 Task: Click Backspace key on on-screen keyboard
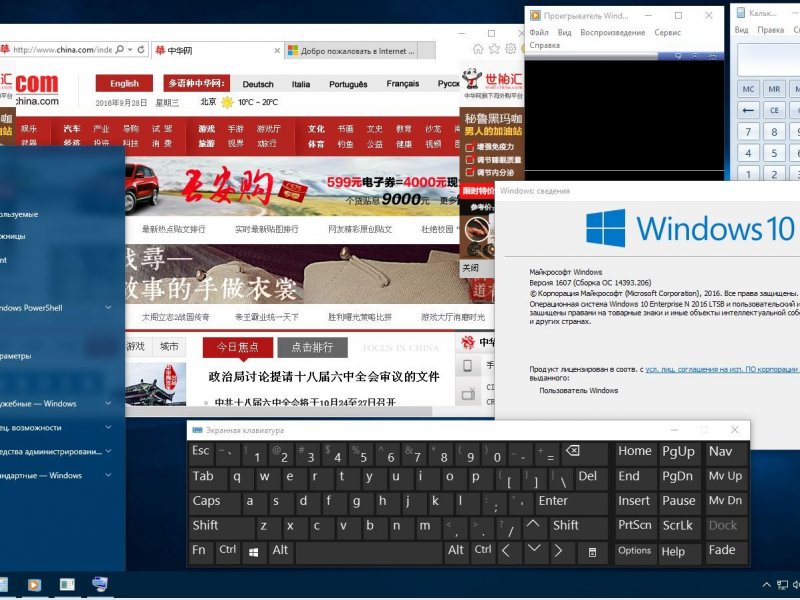click(585, 453)
